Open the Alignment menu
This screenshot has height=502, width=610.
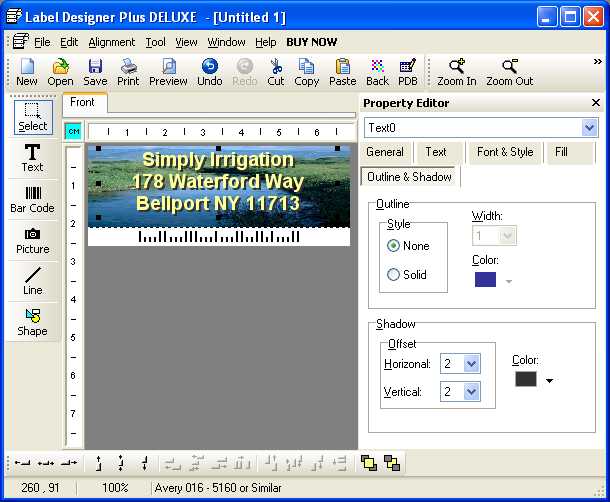coord(112,42)
